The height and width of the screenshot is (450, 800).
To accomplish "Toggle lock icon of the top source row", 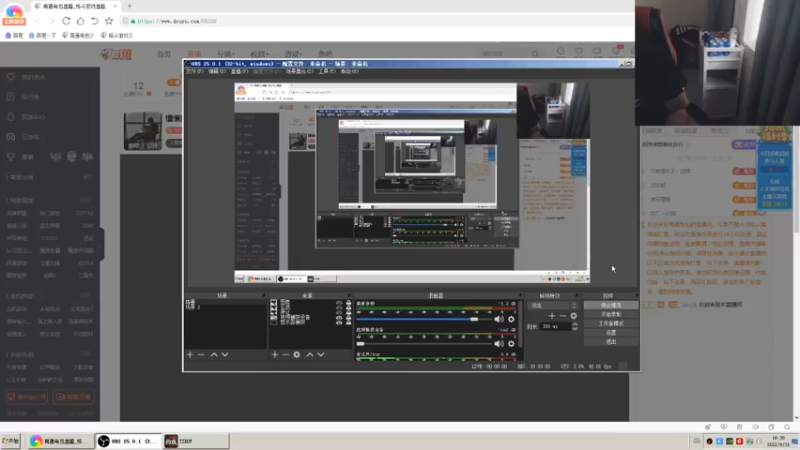I will pos(348,303).
